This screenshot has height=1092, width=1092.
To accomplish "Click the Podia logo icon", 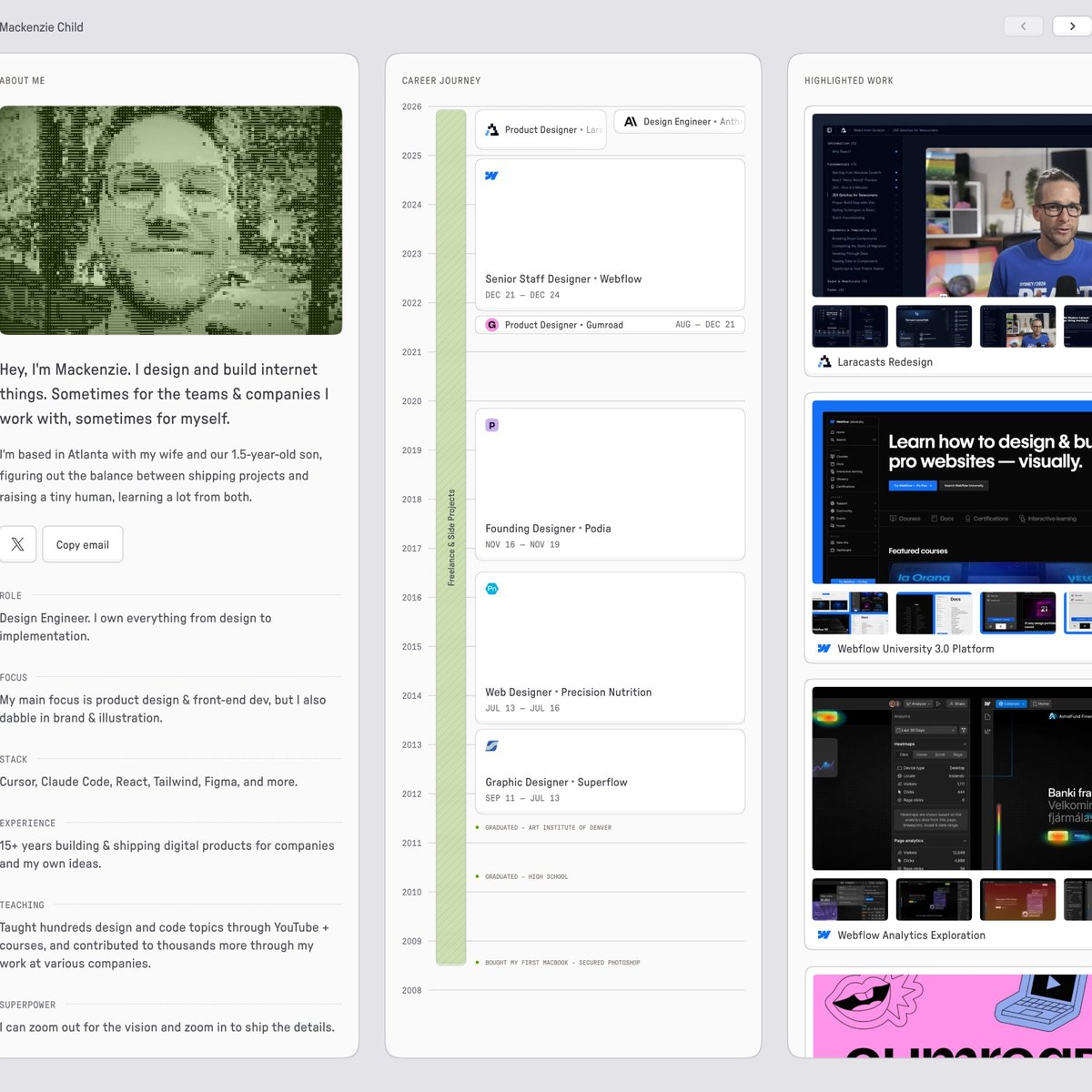I will coord(491,425).
